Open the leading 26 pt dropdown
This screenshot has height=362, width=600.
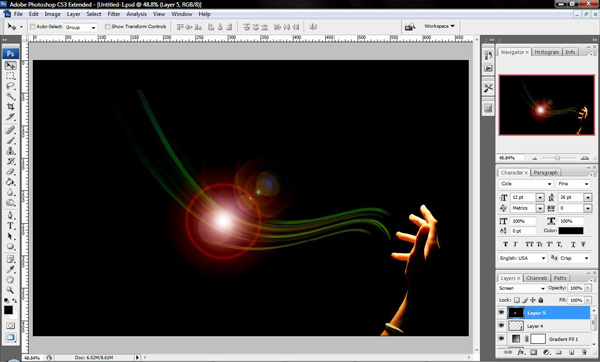coord(587,197)
